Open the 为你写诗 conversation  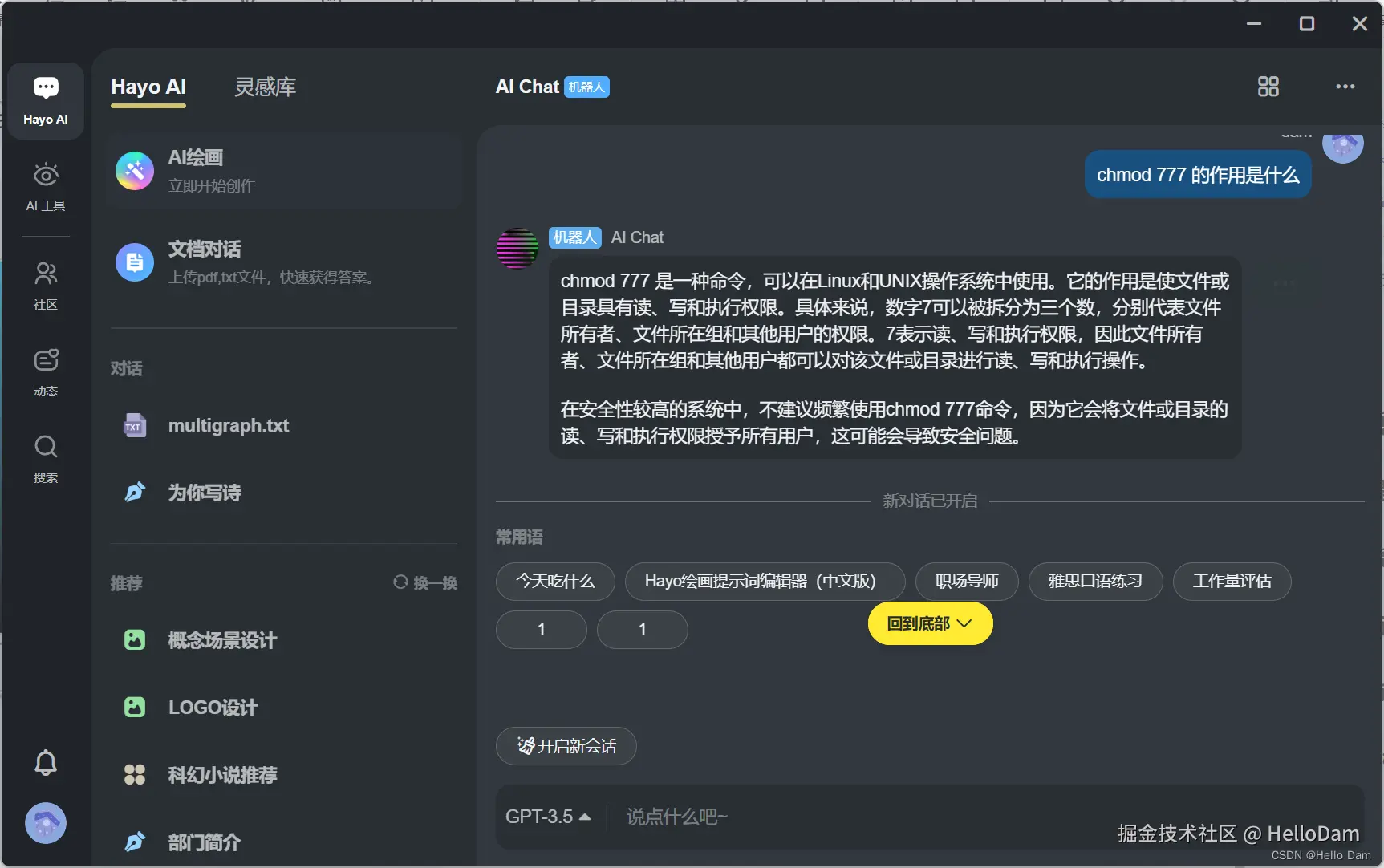coord(284,493)
